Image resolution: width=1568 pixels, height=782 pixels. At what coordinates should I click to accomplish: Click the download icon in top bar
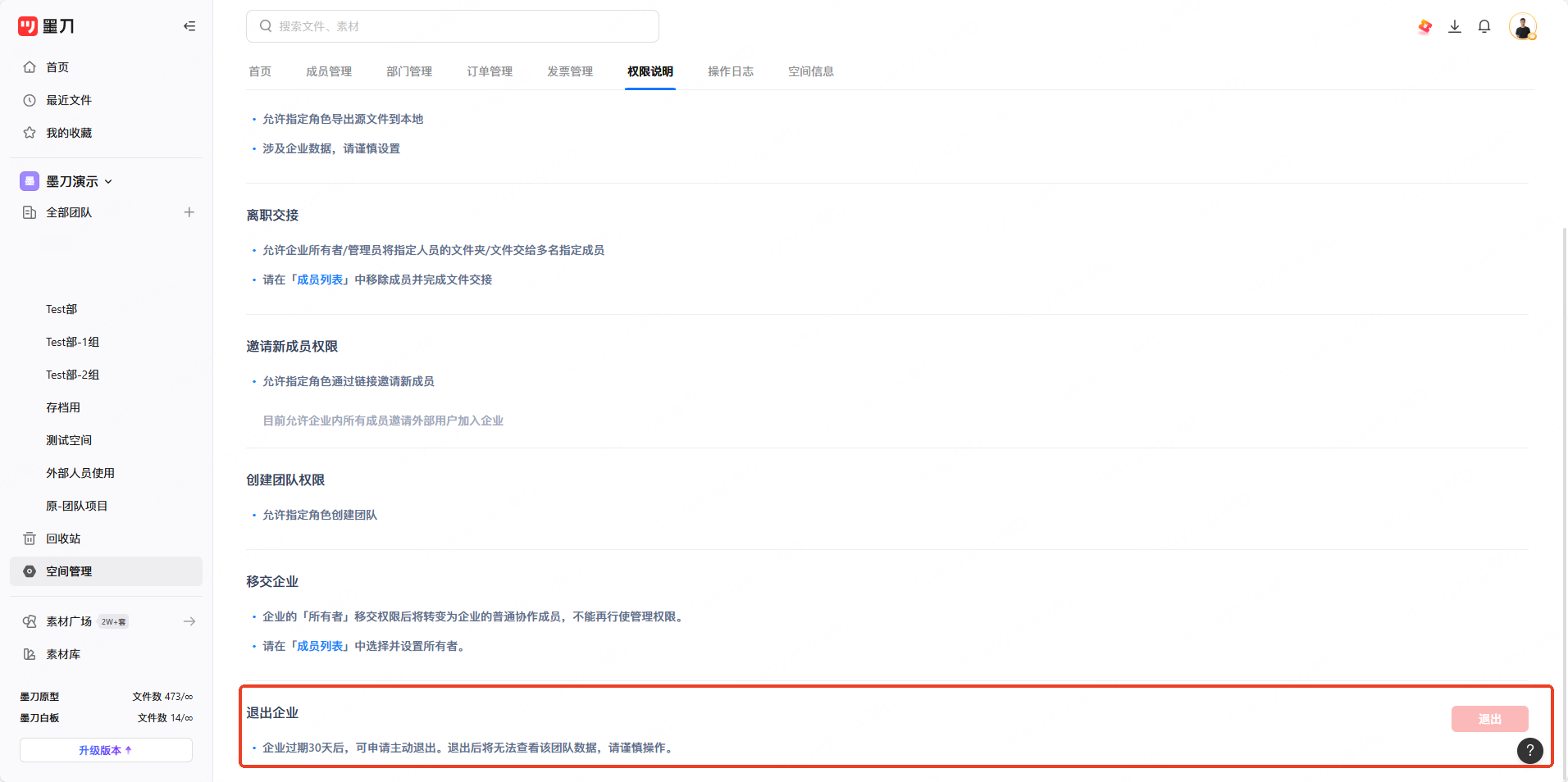coord(1455,26)
